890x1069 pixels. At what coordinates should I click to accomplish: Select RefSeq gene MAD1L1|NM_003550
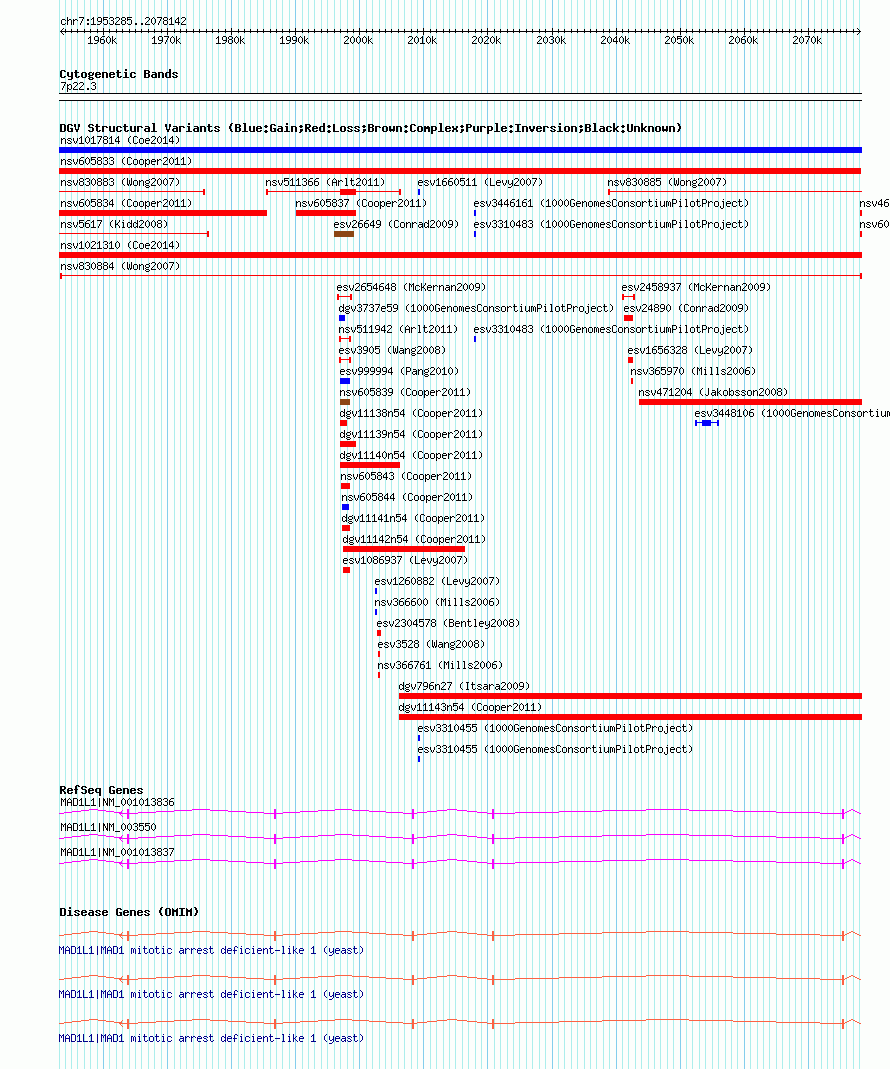108,828
